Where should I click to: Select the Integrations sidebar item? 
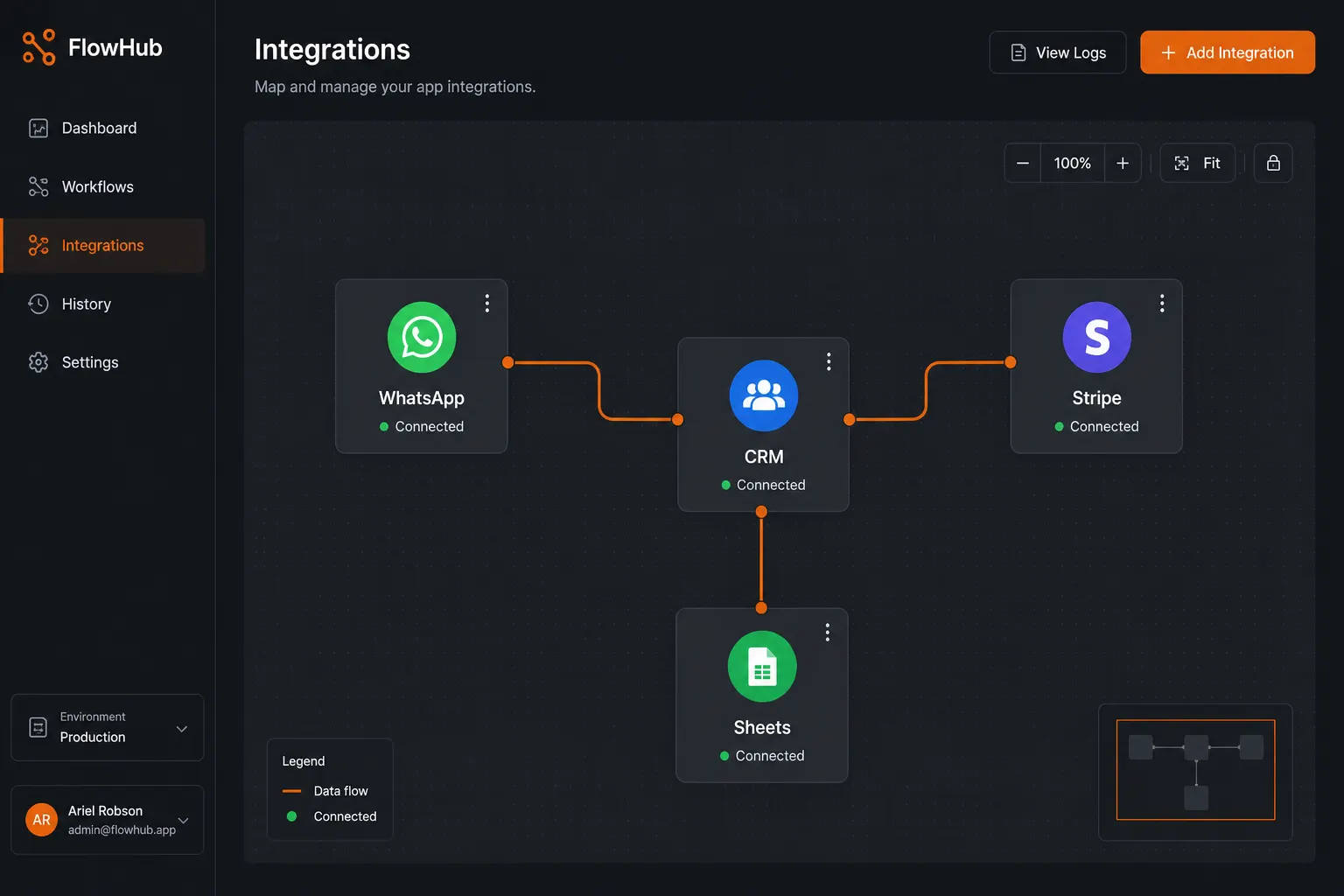click(x=103, y=246)
